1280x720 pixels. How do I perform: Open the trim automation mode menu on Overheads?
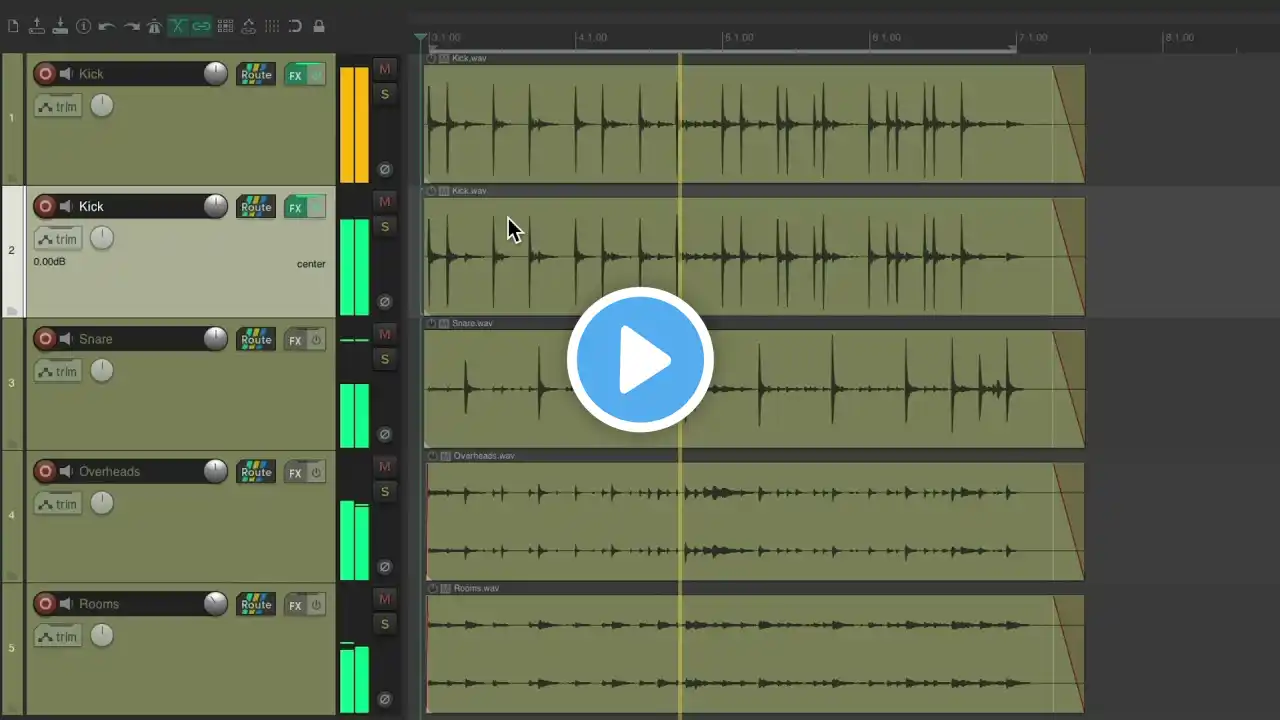coord(58,504)
